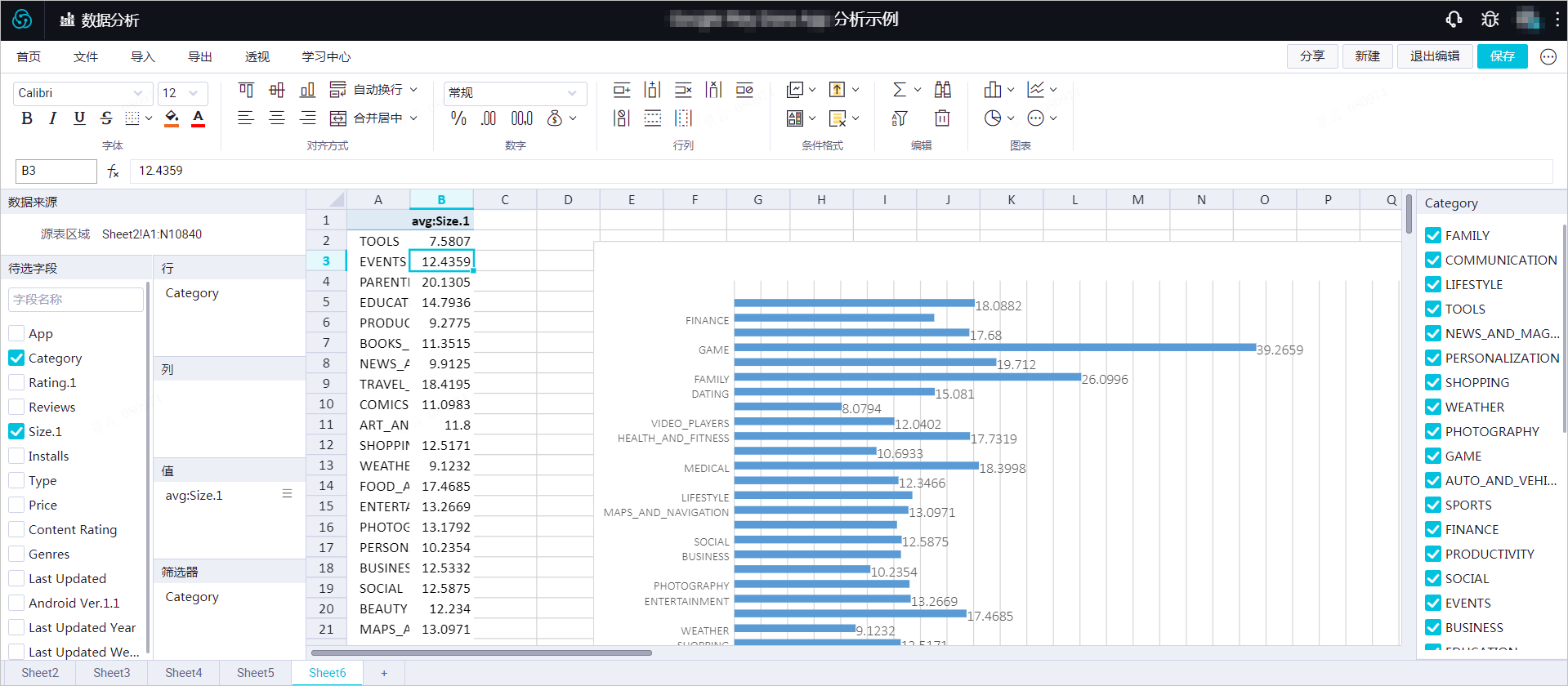Apply bold formatting

click(27, 118)
